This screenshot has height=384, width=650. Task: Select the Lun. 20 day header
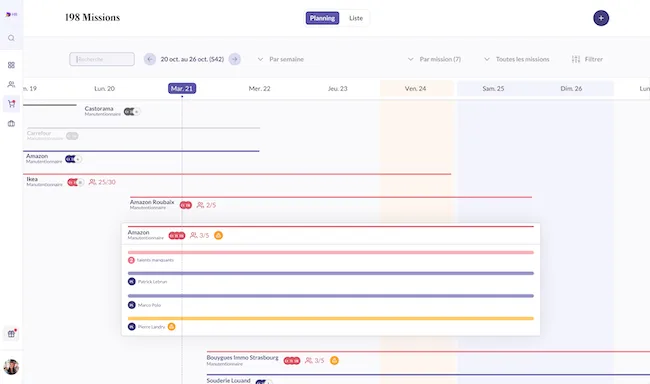point(104,88)
